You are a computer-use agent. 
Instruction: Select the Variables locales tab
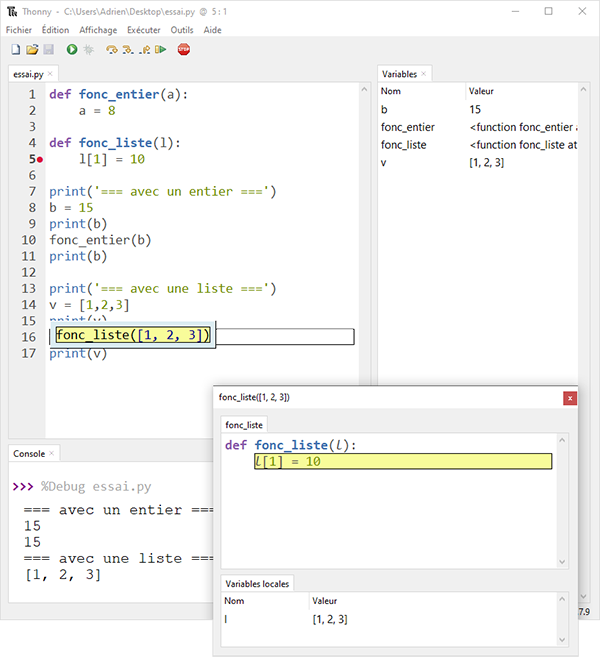[258, 583]
